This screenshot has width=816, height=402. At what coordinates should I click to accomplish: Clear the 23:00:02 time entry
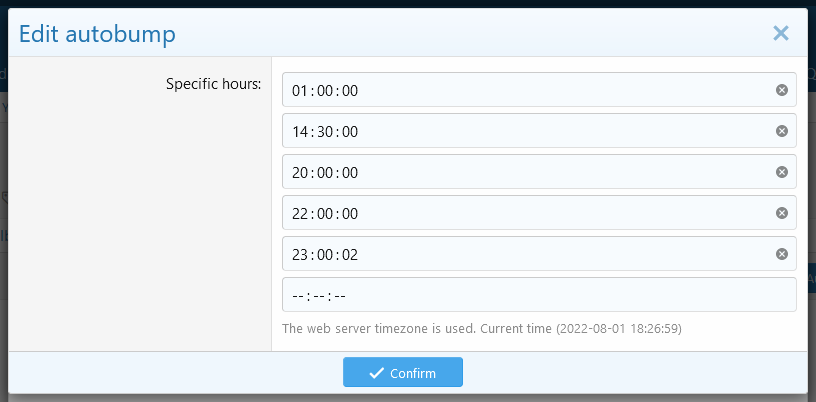pos(782,254)
